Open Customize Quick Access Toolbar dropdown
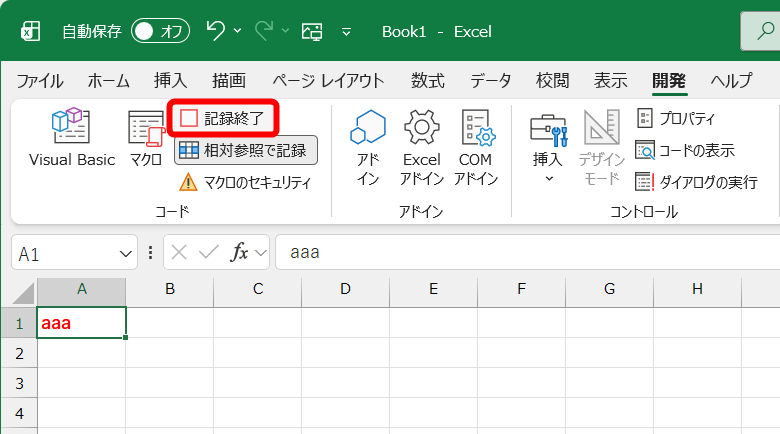 pos(347,32)
